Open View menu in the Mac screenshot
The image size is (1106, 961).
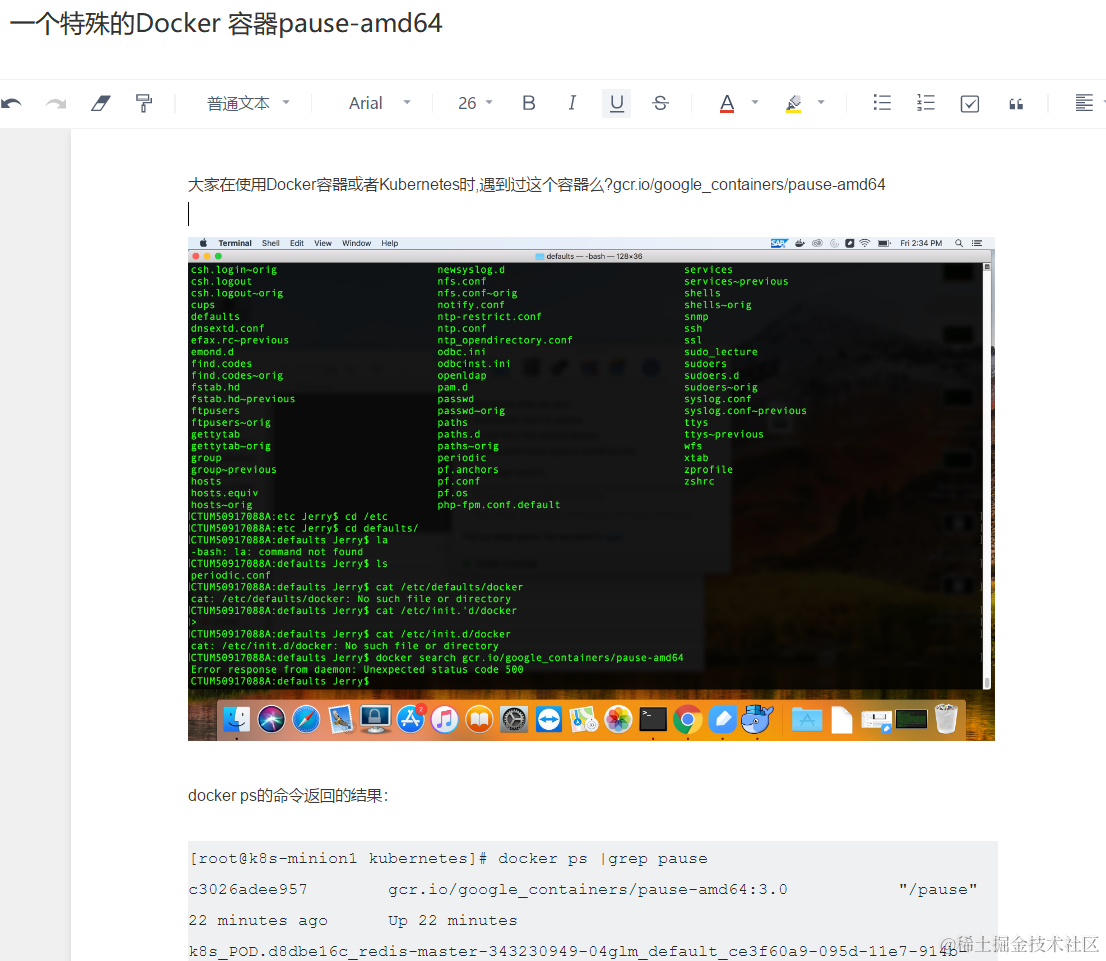[323, 243]
